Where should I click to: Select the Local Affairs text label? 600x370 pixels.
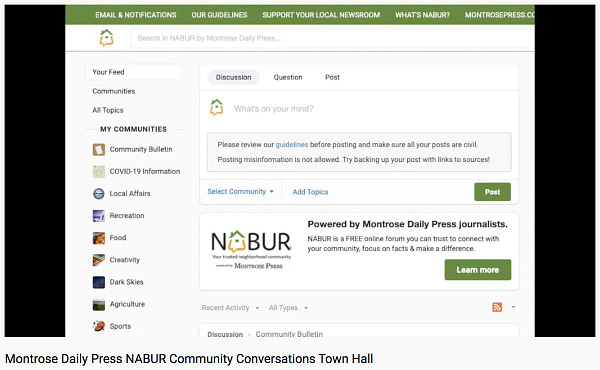coord(130,194)
